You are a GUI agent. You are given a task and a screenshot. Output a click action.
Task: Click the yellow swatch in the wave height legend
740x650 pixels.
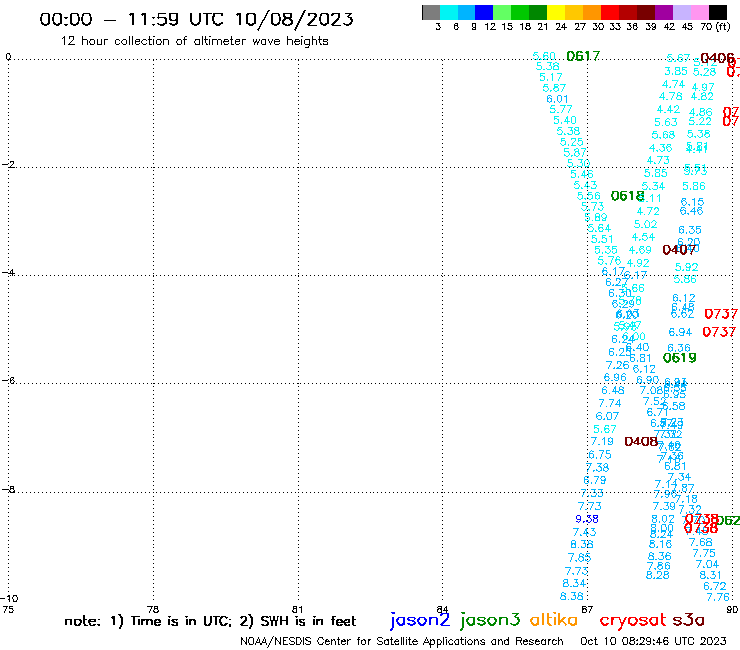tap(556, 12)
